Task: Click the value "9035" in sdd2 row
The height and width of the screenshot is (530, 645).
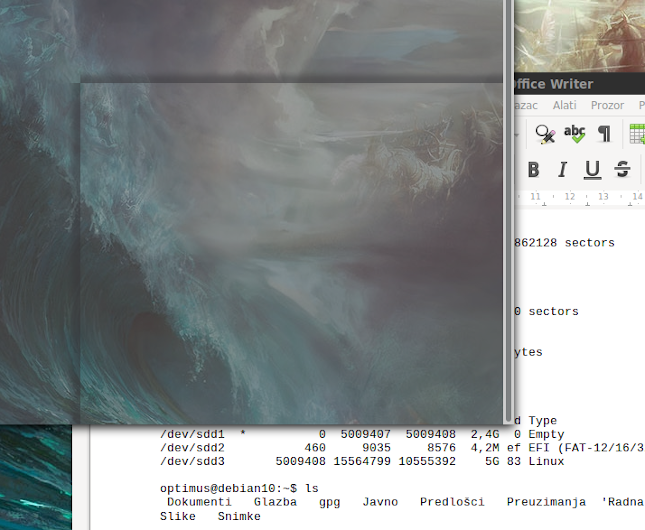Action: click(x=376, y=448)
